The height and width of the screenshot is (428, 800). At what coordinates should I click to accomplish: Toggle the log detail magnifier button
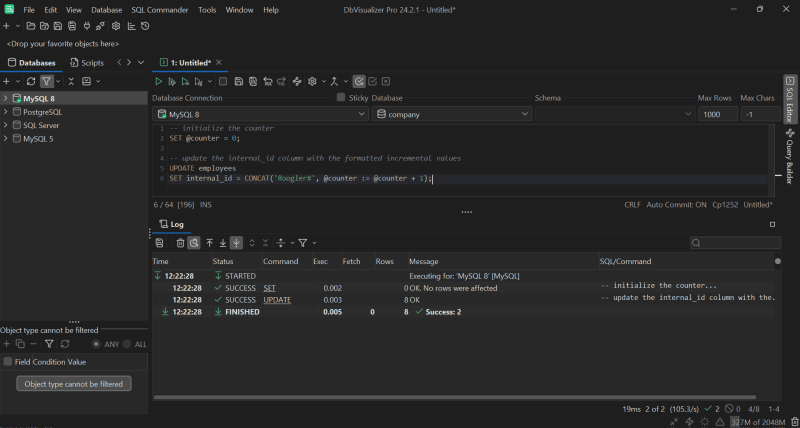pyautogui.click(x=194, y=243)
